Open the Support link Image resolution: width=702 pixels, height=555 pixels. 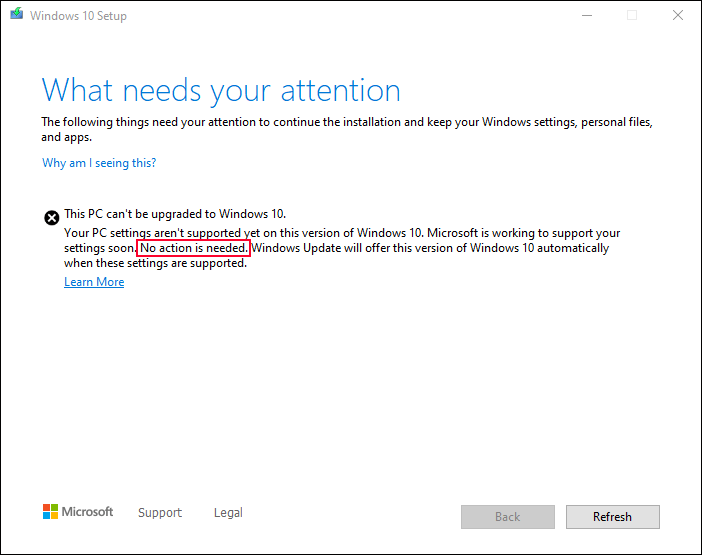[x=160, y=512]
